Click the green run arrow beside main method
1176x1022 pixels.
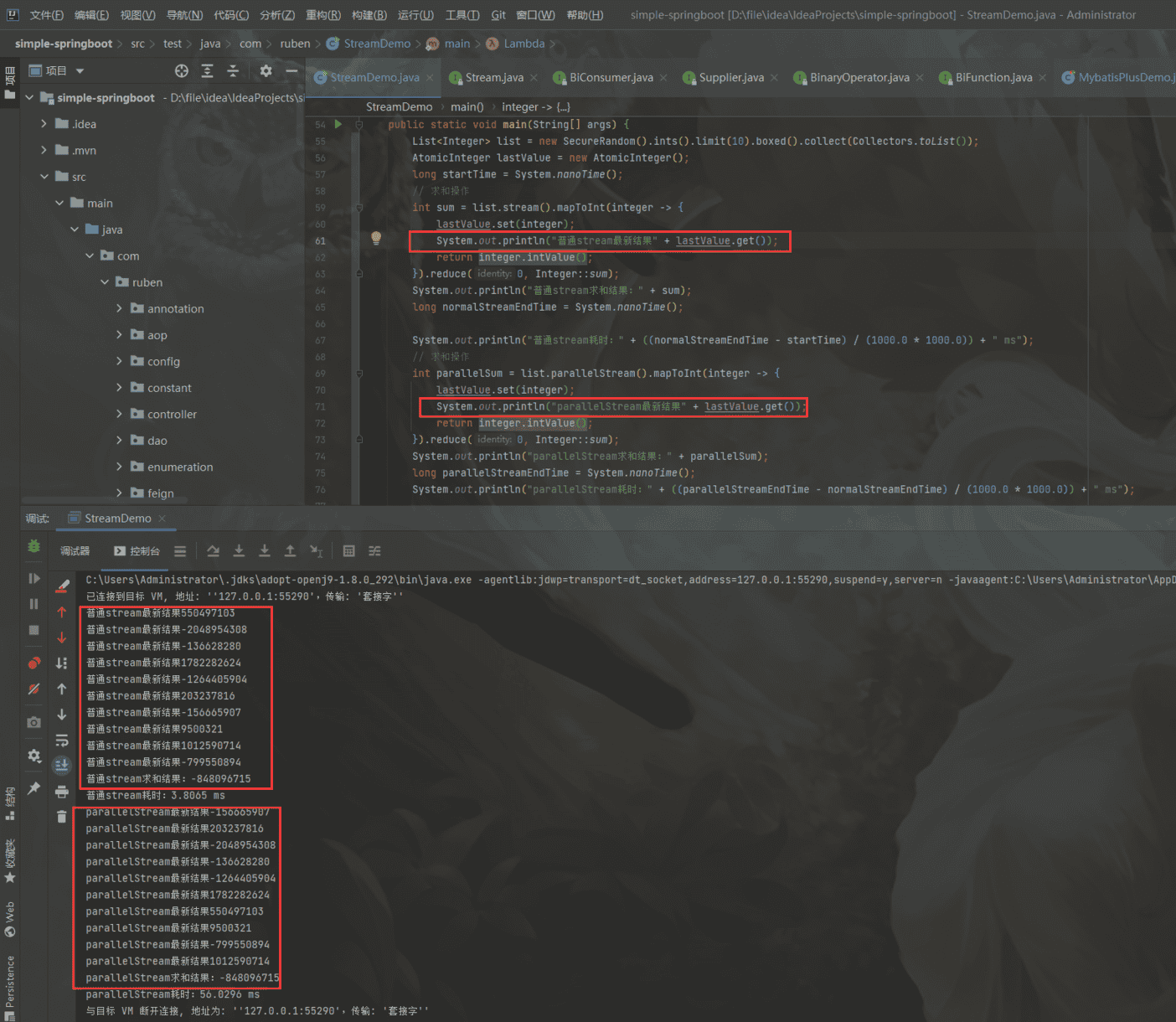coord(338,124)
